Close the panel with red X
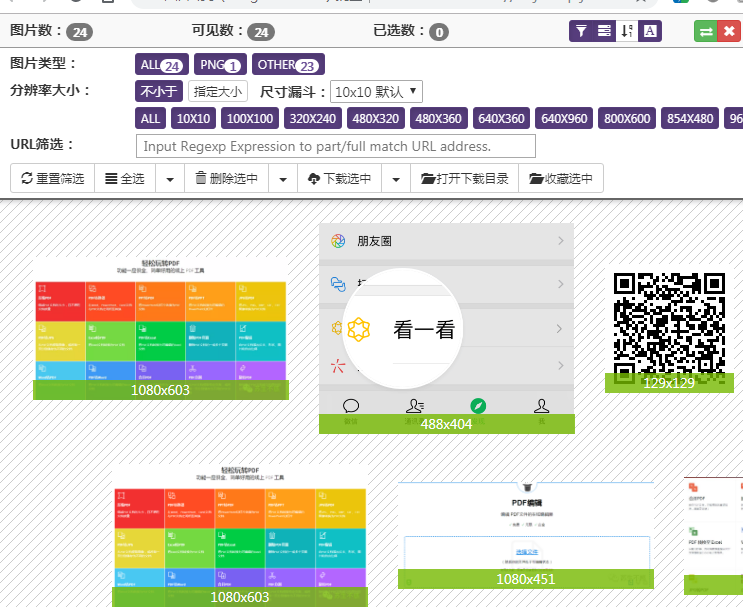Viewport: 743px width, 607px height. click(729, 32)
